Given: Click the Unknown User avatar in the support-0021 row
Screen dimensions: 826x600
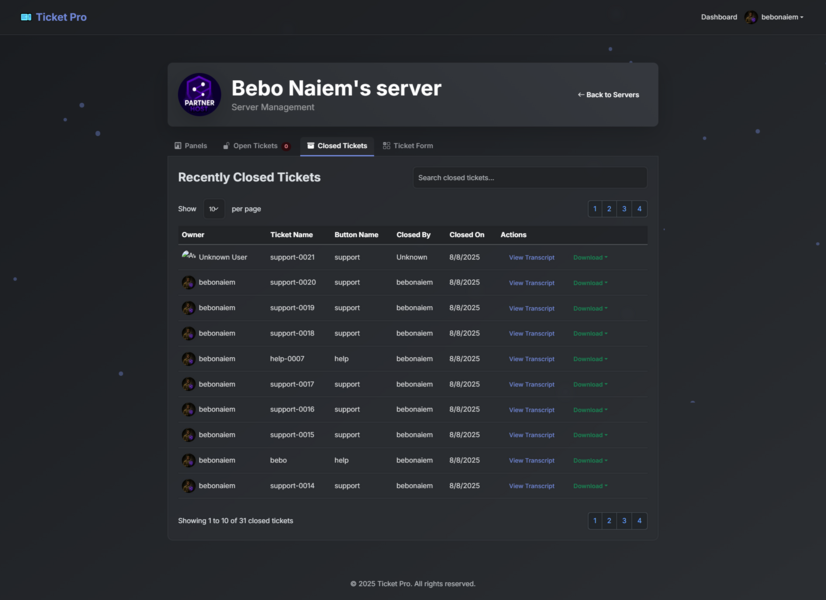Looking at the screenshot, I should click(189, 255).
